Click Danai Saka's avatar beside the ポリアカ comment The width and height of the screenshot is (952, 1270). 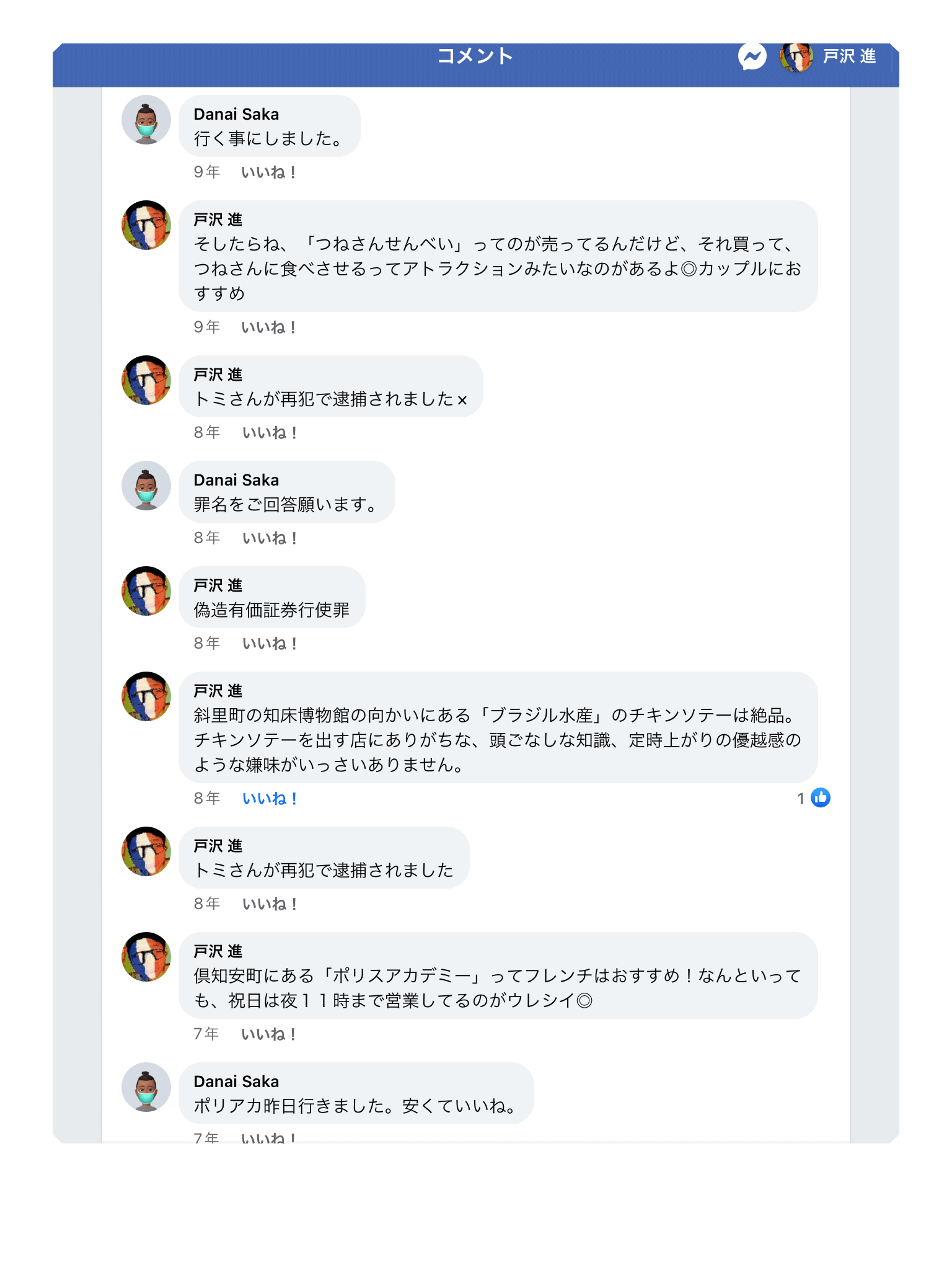click(146, 1087)
